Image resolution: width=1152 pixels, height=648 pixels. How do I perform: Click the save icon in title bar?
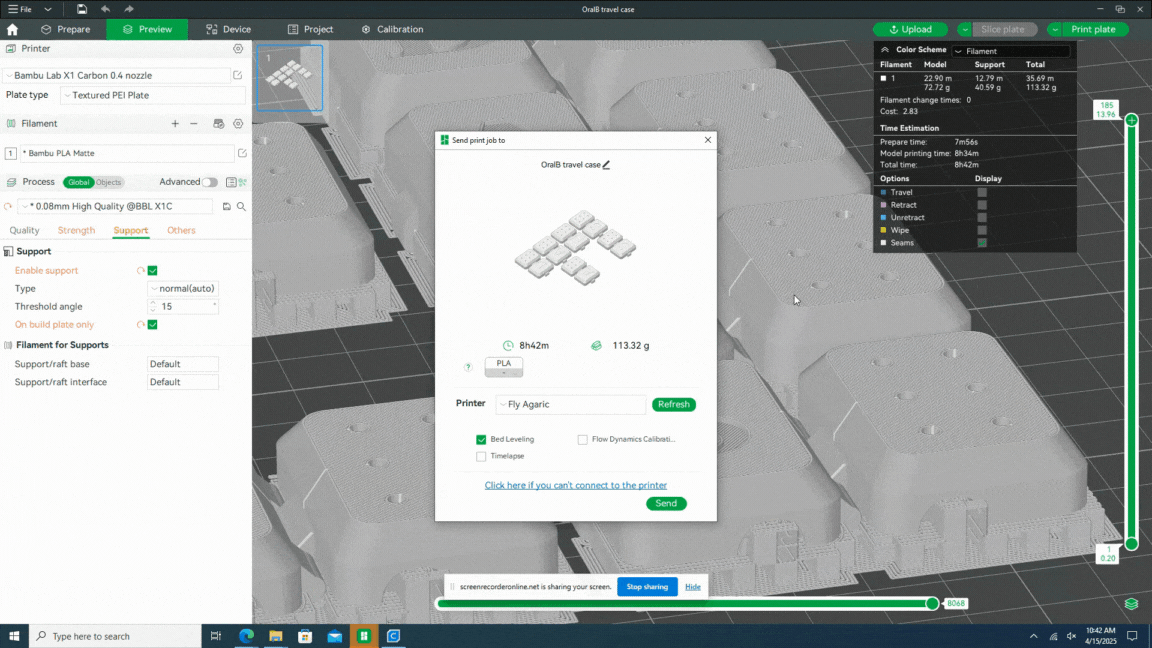tap(82, 10)
